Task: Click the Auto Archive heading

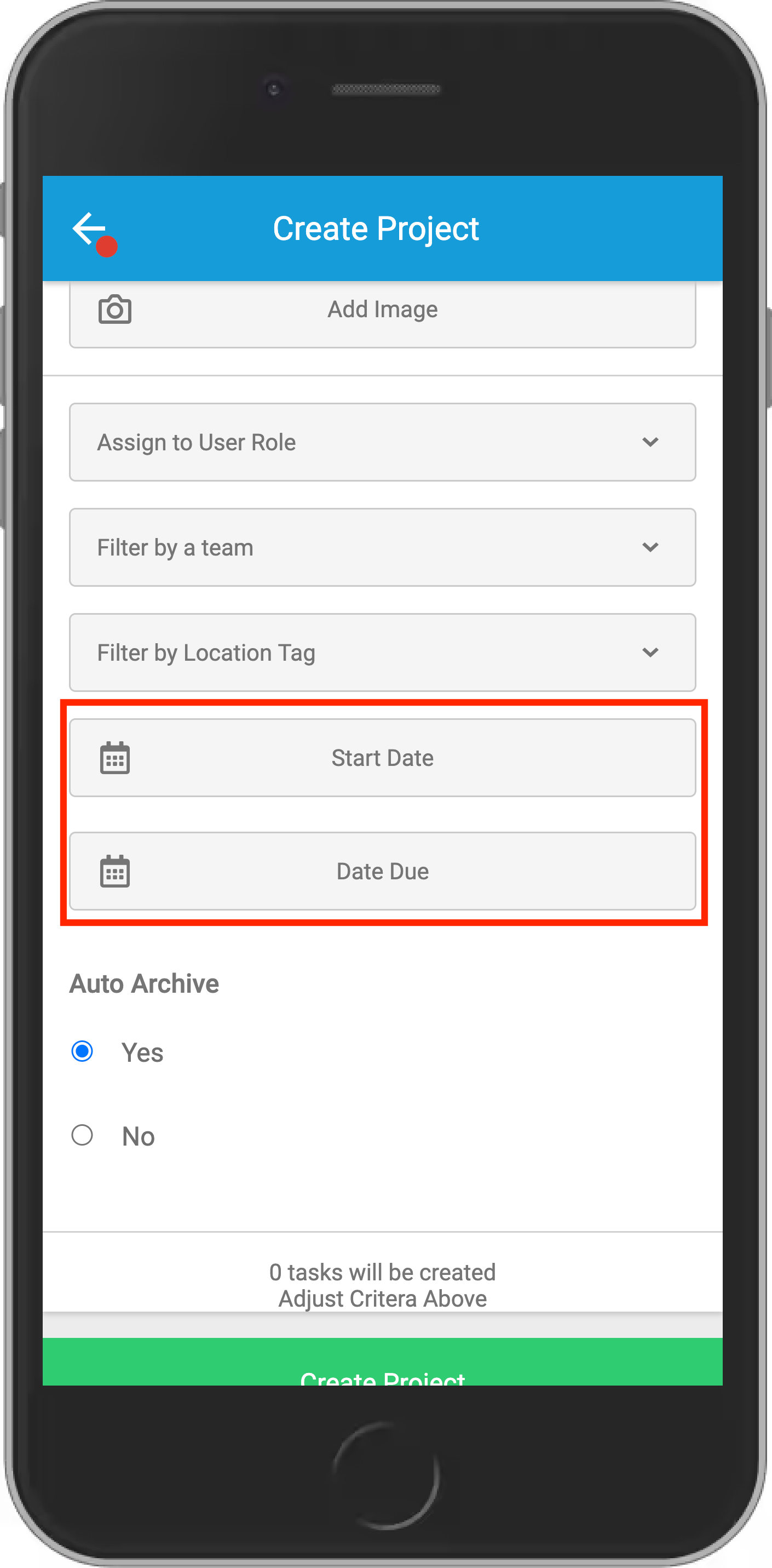Action: [144, 983]
